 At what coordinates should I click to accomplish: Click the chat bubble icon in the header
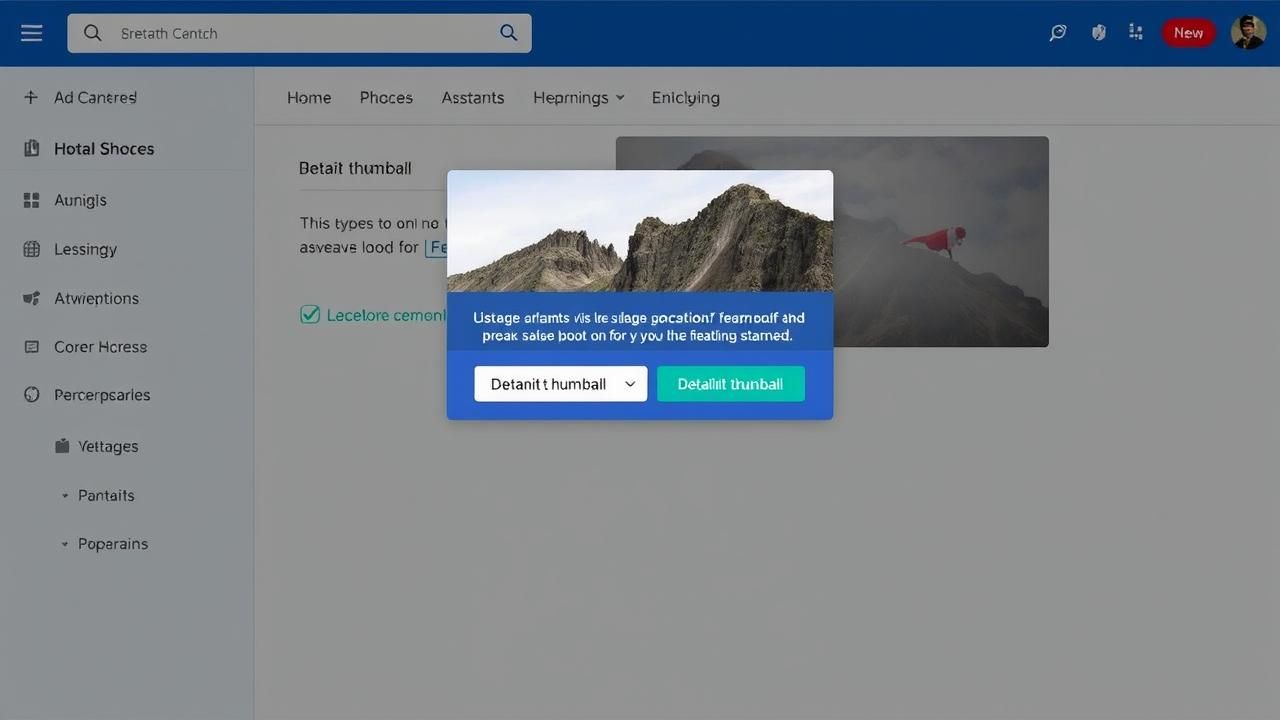(x=1058, y=33)
